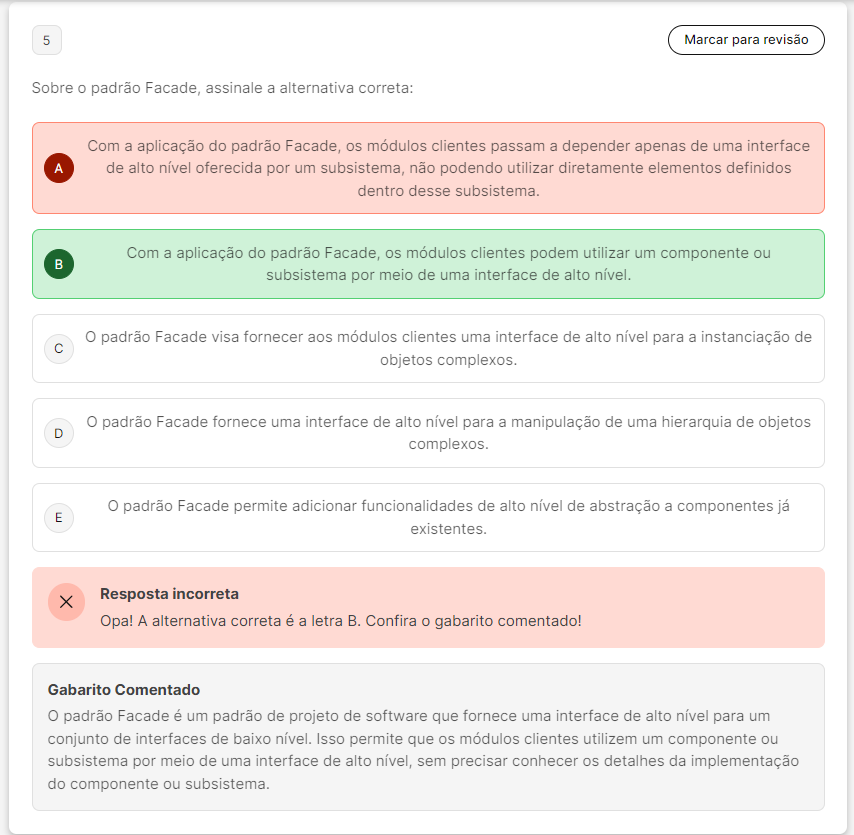Screen dimensions: 854x835
Task: Click the Resposta incorreta heading
Action: [x=169, y=594]
